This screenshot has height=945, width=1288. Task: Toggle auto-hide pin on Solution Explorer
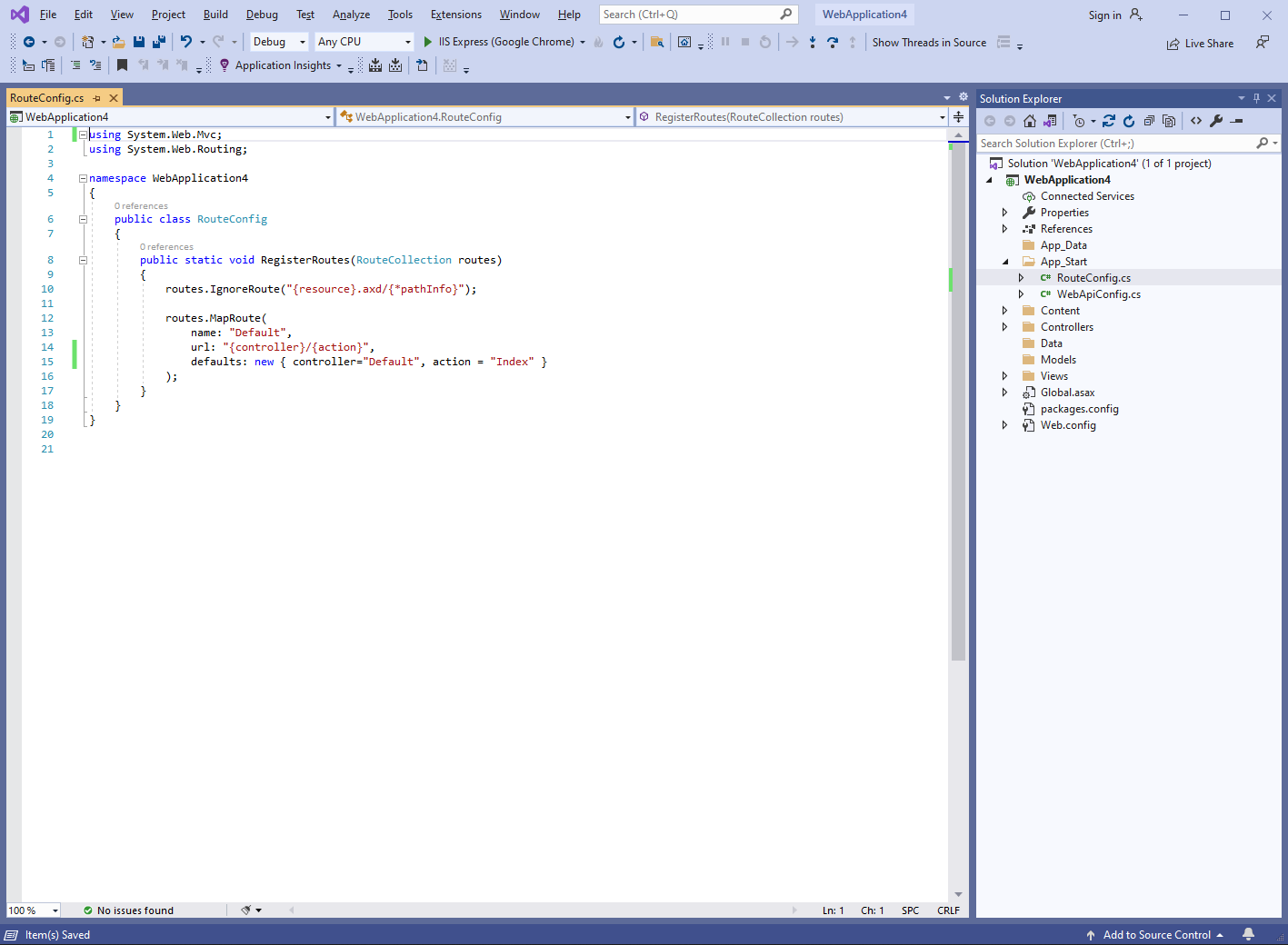click(1256, 98)
